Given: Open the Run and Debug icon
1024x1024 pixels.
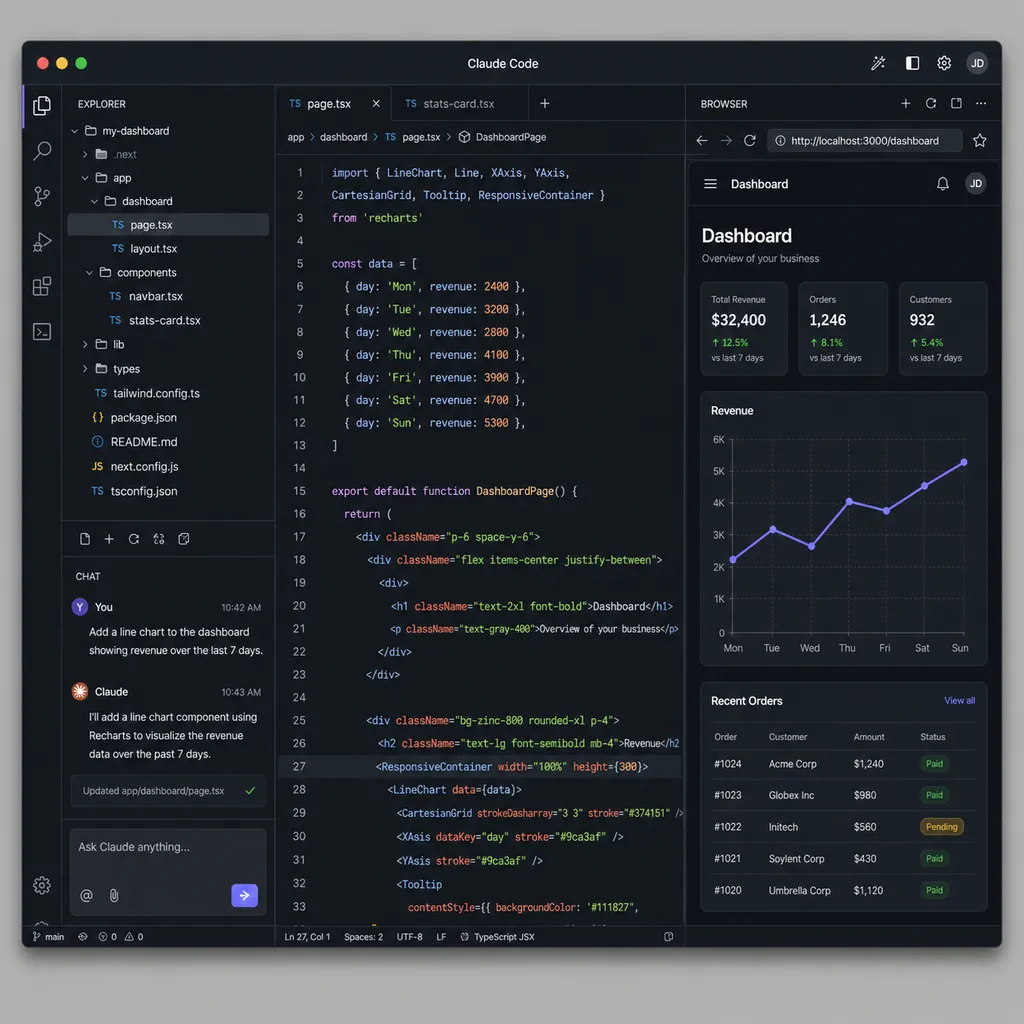Looking at the screenshot, I should coord(42,242).
